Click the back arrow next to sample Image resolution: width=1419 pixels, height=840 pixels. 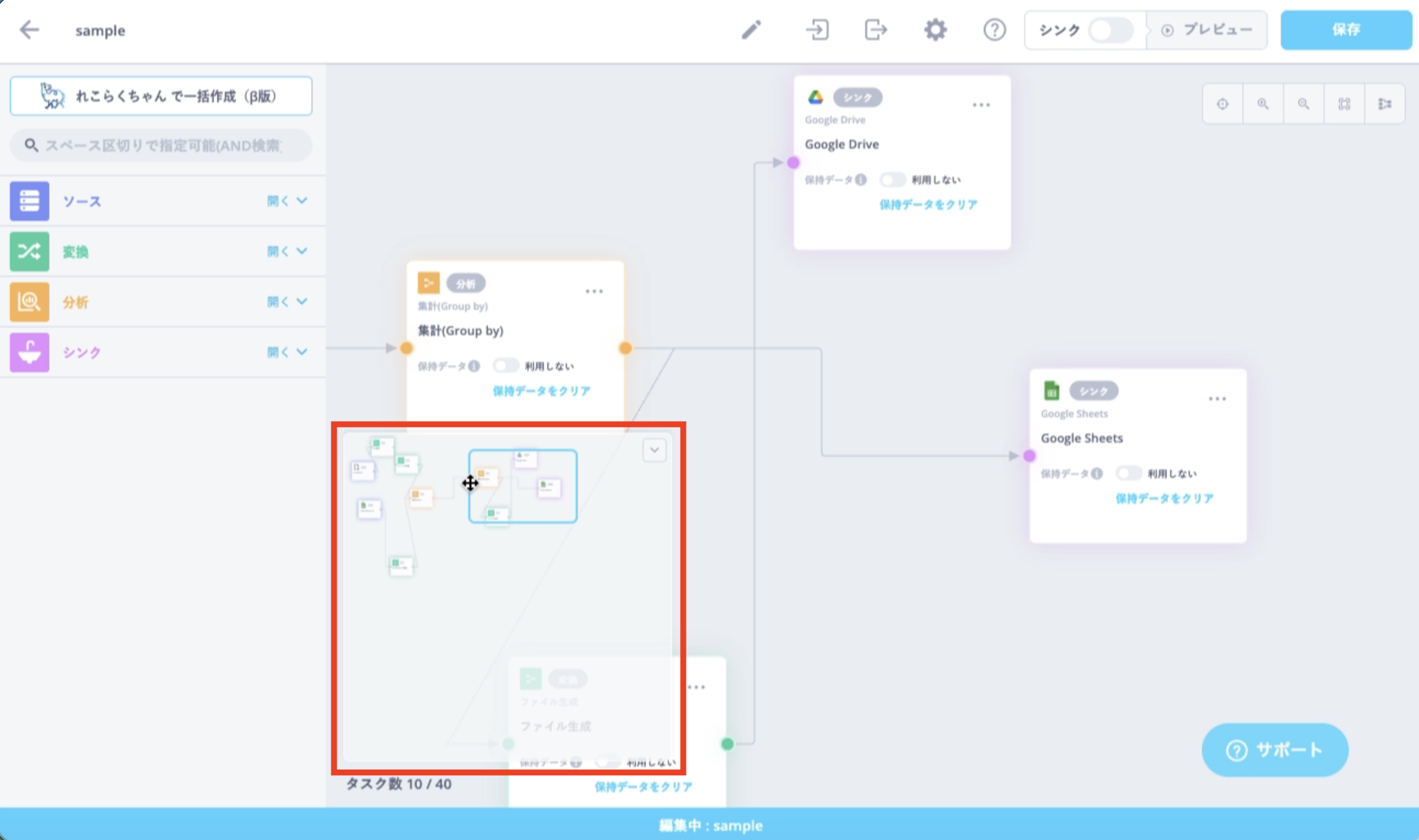coord(29,30)
